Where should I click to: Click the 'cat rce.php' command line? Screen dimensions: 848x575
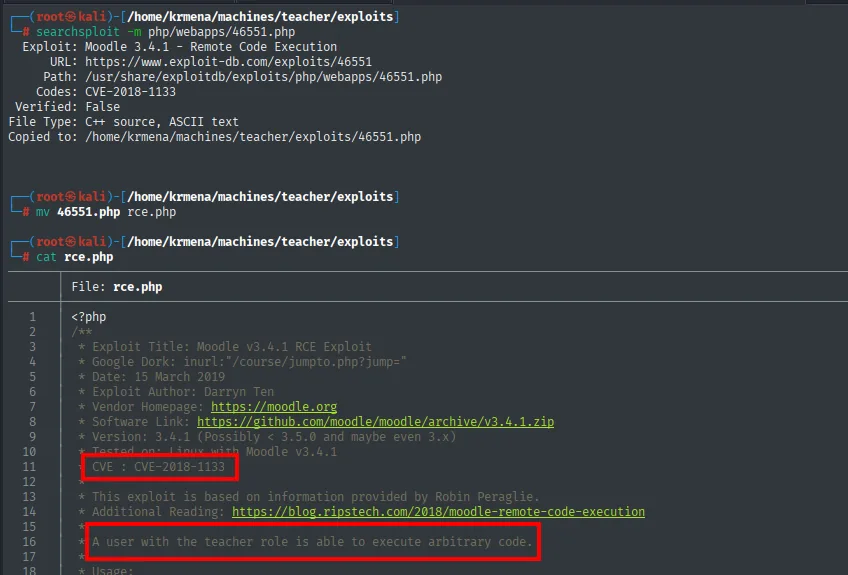(75, 257)
